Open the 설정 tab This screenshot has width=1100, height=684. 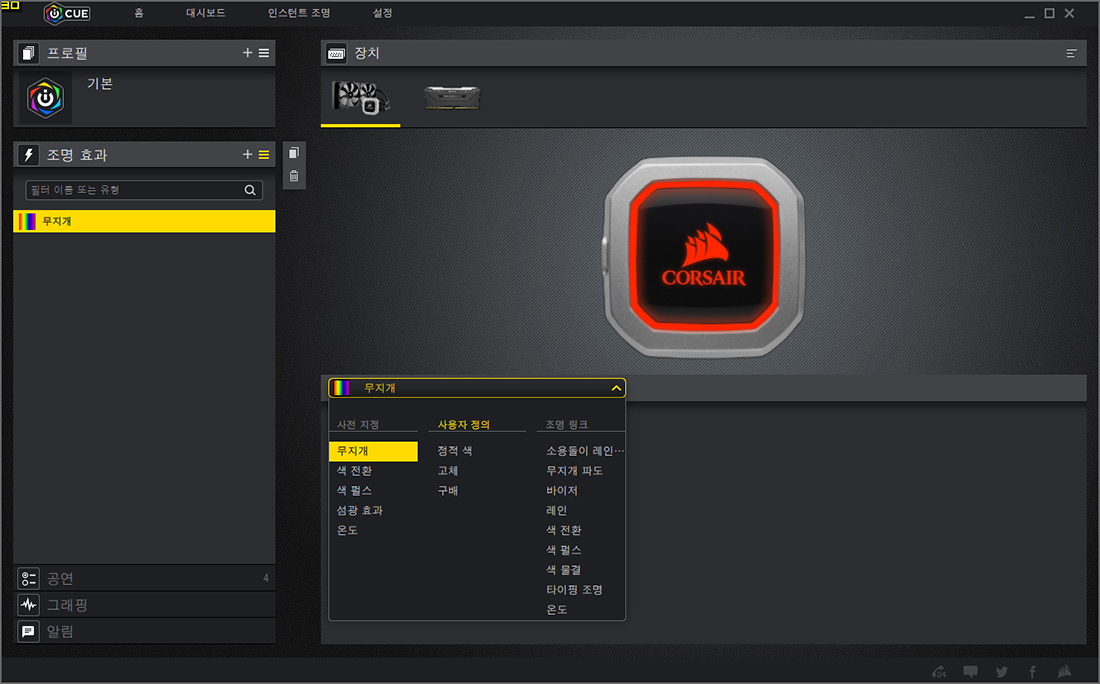click(382, 13)
